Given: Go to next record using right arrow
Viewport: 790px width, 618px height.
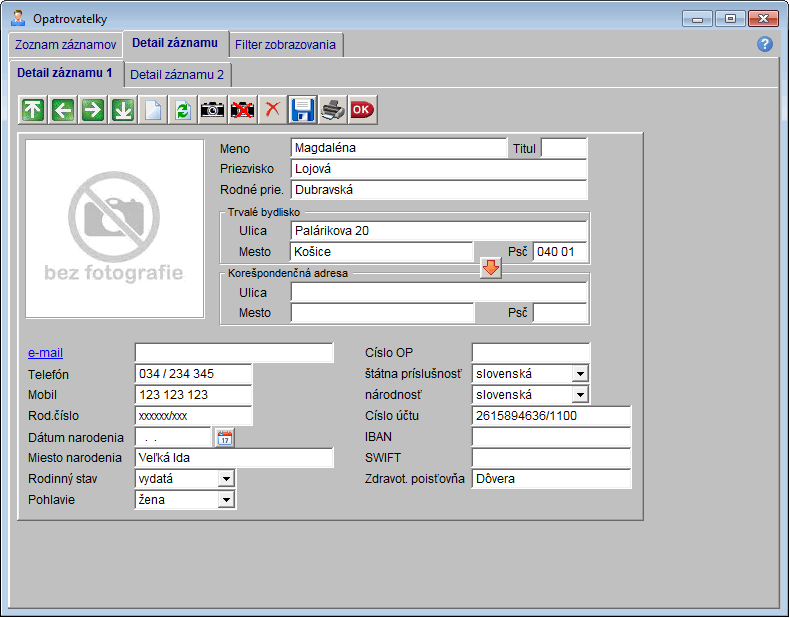Looking at the screenshot, I should [93, 110].
